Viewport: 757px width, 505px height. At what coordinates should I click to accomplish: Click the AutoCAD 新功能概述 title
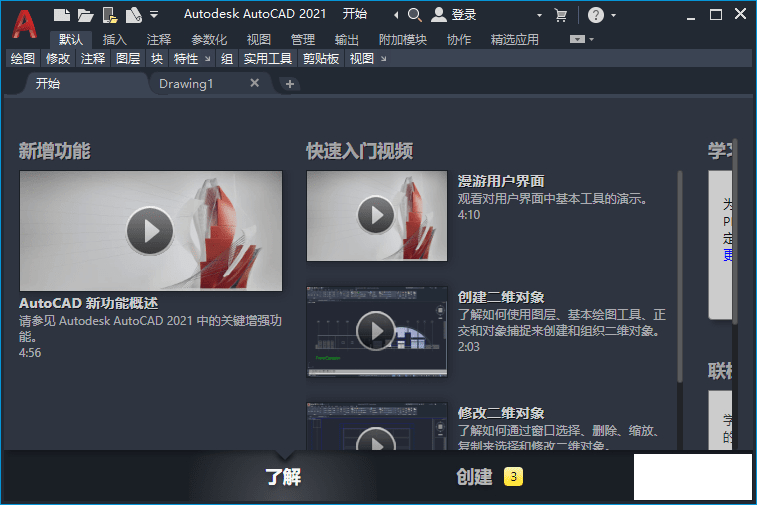coord(88,303)
